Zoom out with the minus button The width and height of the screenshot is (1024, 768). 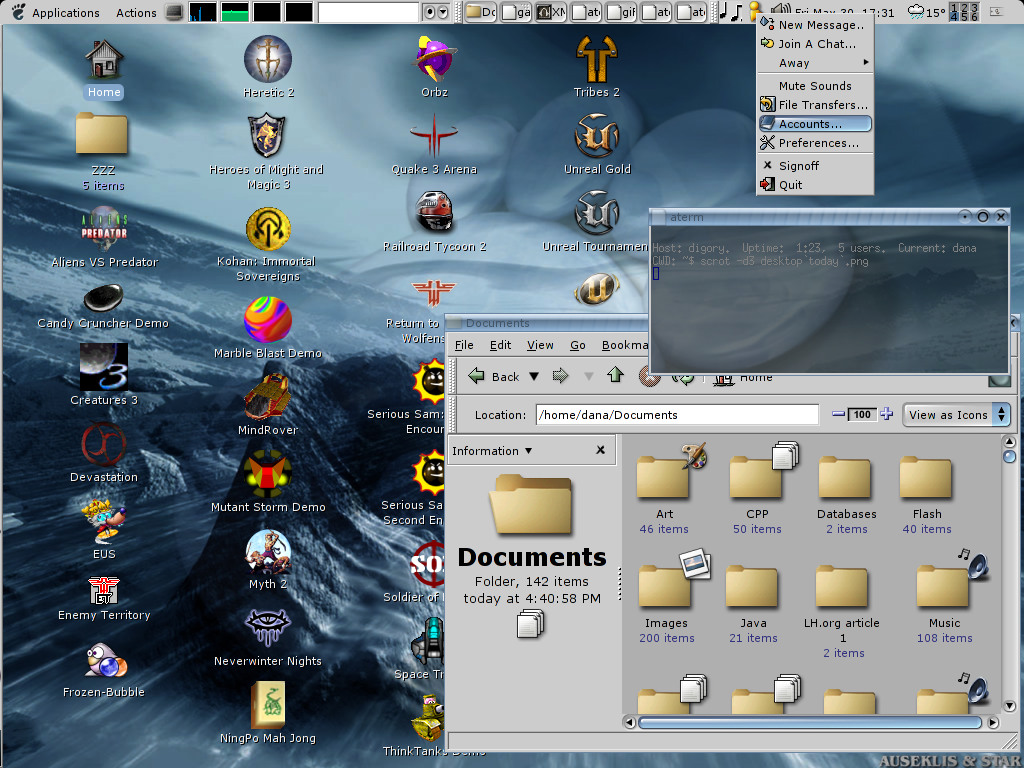click(839, 414)
